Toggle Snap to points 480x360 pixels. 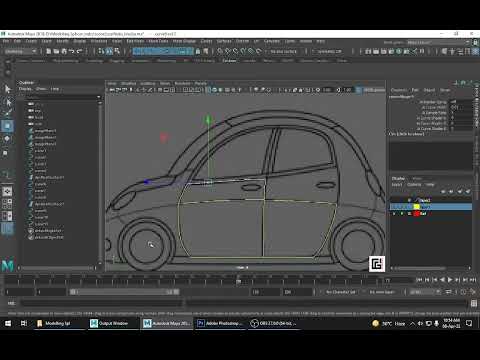pyautogui.click(x=235, y=51)
